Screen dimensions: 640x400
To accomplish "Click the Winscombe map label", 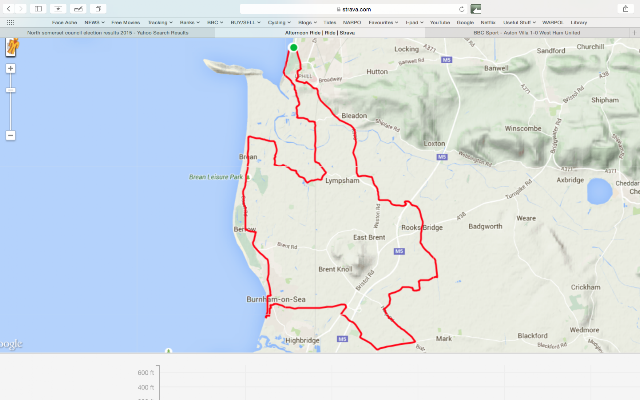I will point(523,128).
